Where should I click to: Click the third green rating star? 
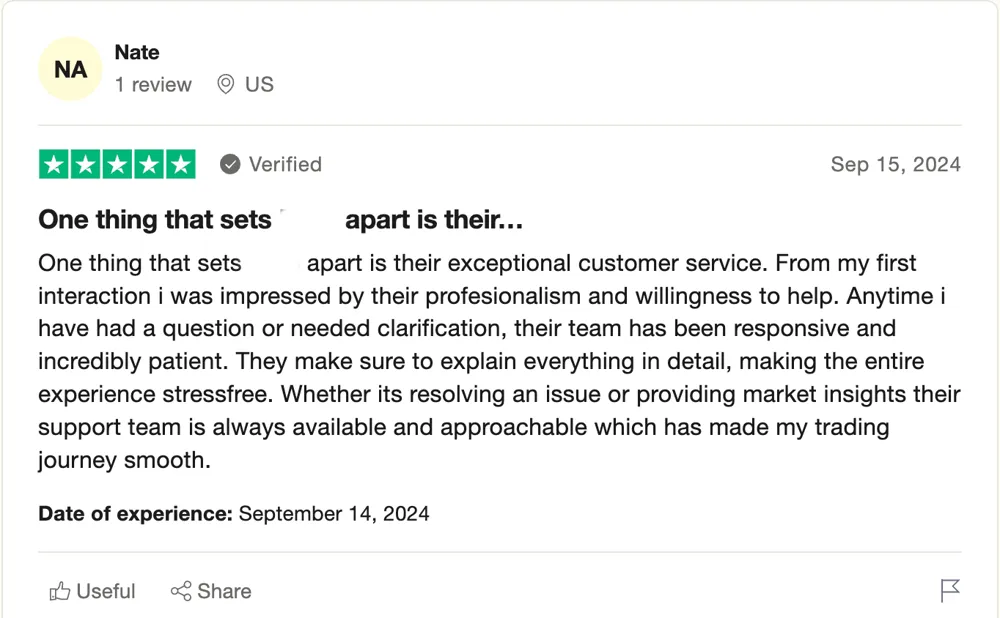117,164
